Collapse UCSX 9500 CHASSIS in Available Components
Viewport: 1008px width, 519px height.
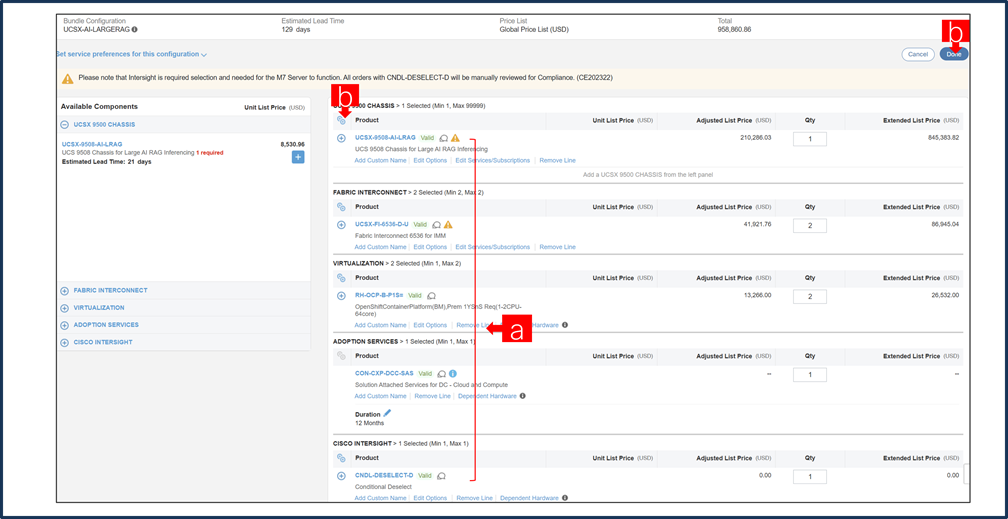click(64, 125)
